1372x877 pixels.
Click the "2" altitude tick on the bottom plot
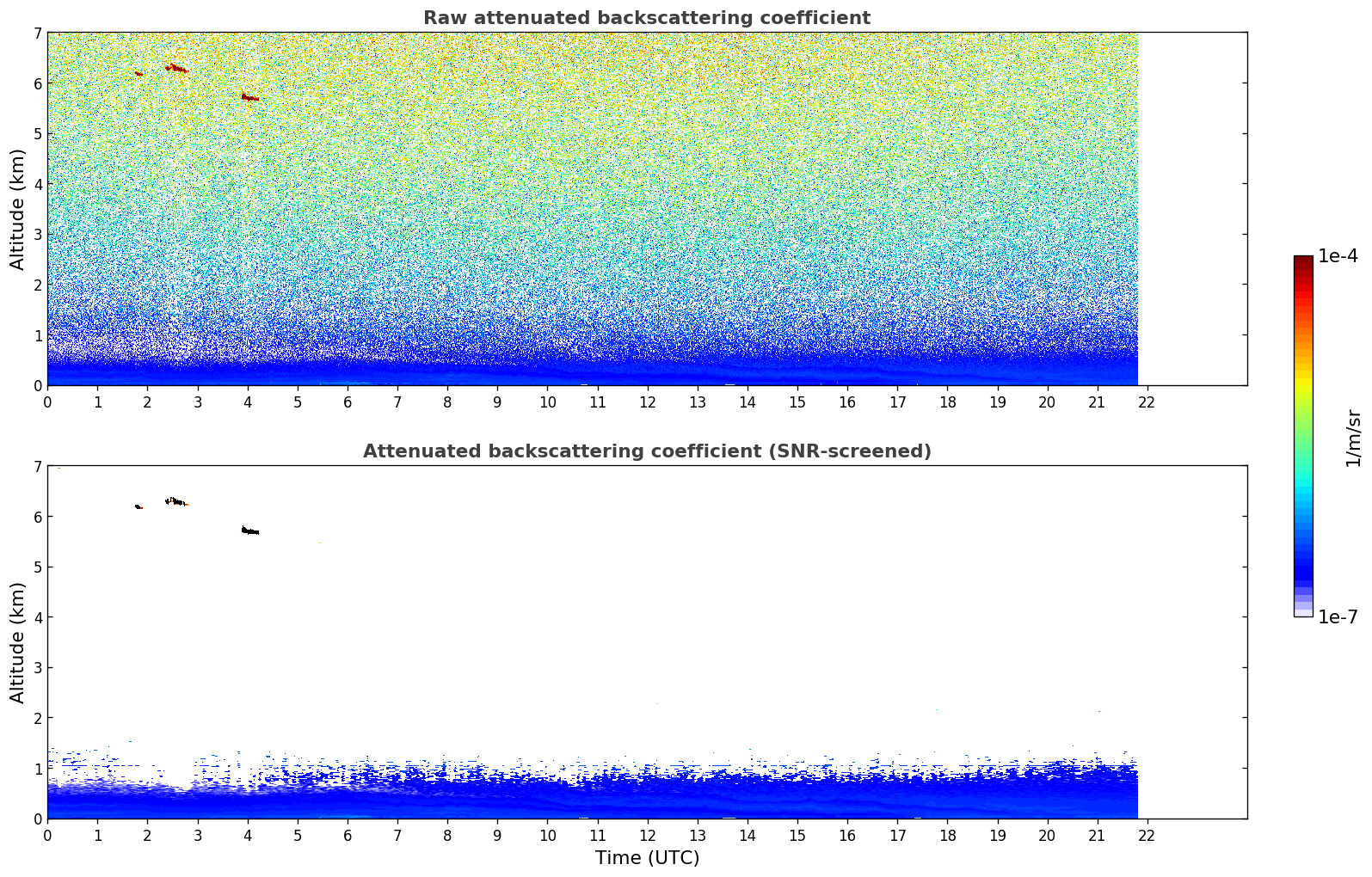[x=37, y=718]
